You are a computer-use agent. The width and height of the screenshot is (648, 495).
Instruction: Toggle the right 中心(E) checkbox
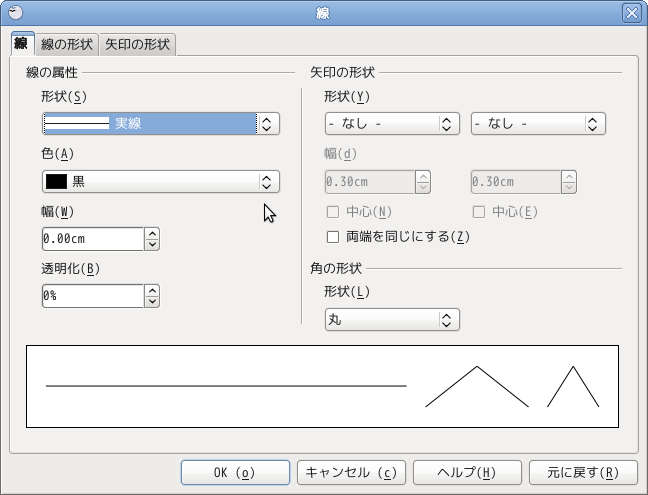point(479,212)
